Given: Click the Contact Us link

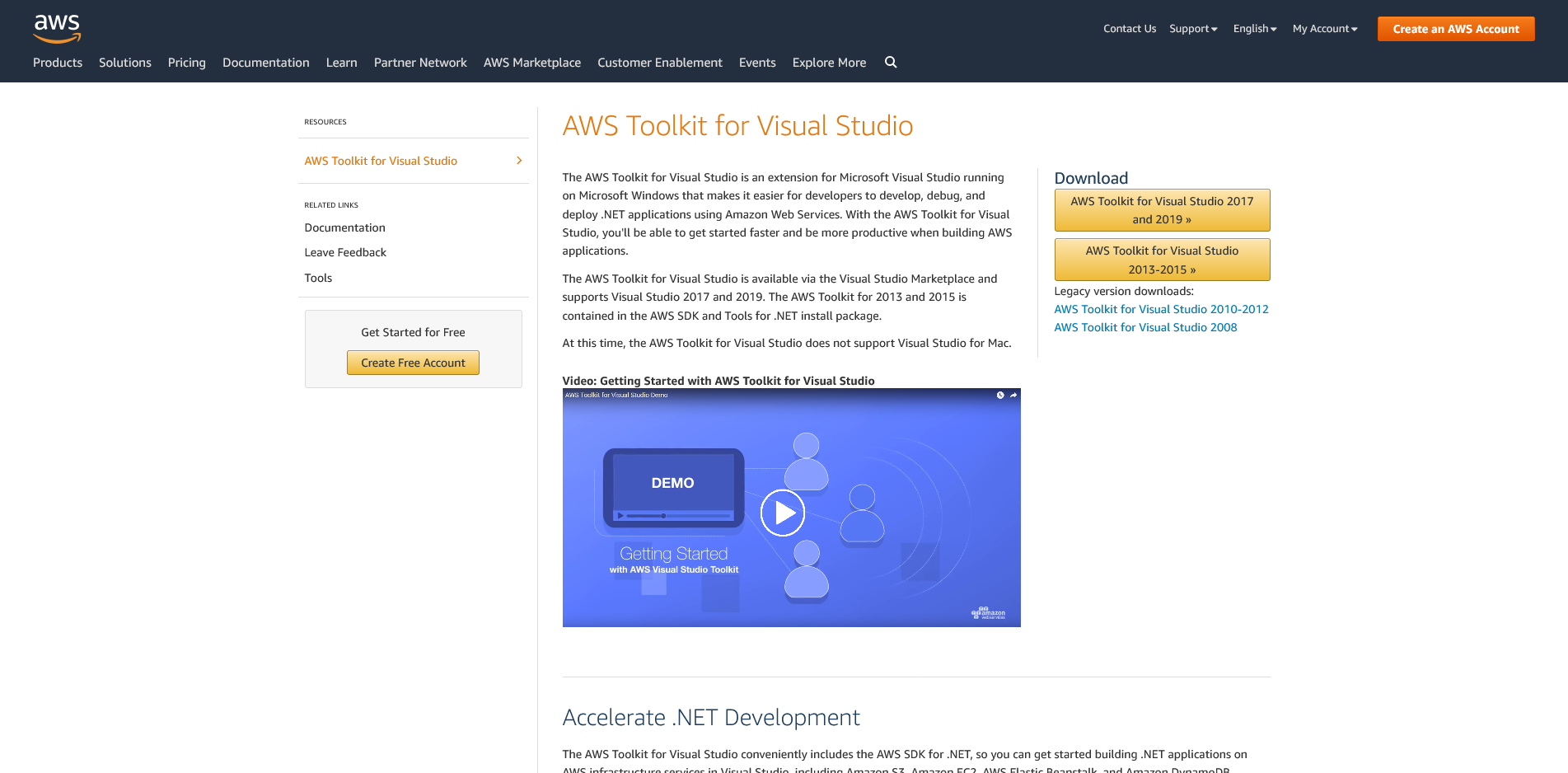Looking at the screenshot, I should [1130, 29].
